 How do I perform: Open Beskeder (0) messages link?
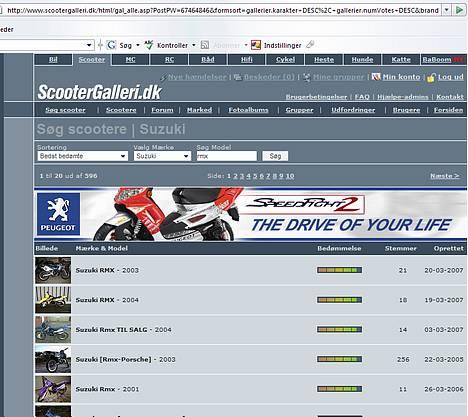(x=269, y=77)
